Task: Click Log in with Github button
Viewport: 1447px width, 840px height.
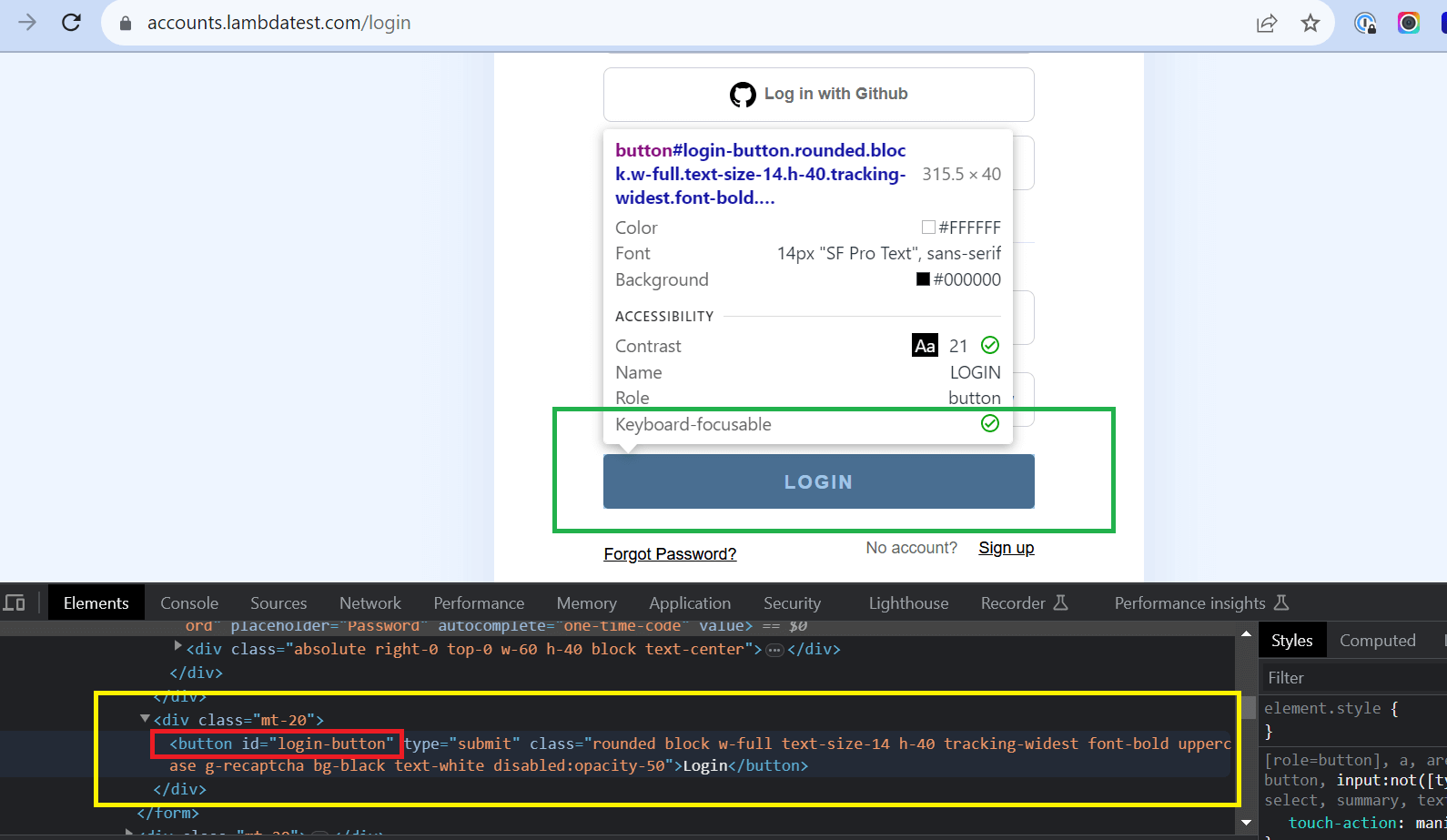Action: point(818,95)
